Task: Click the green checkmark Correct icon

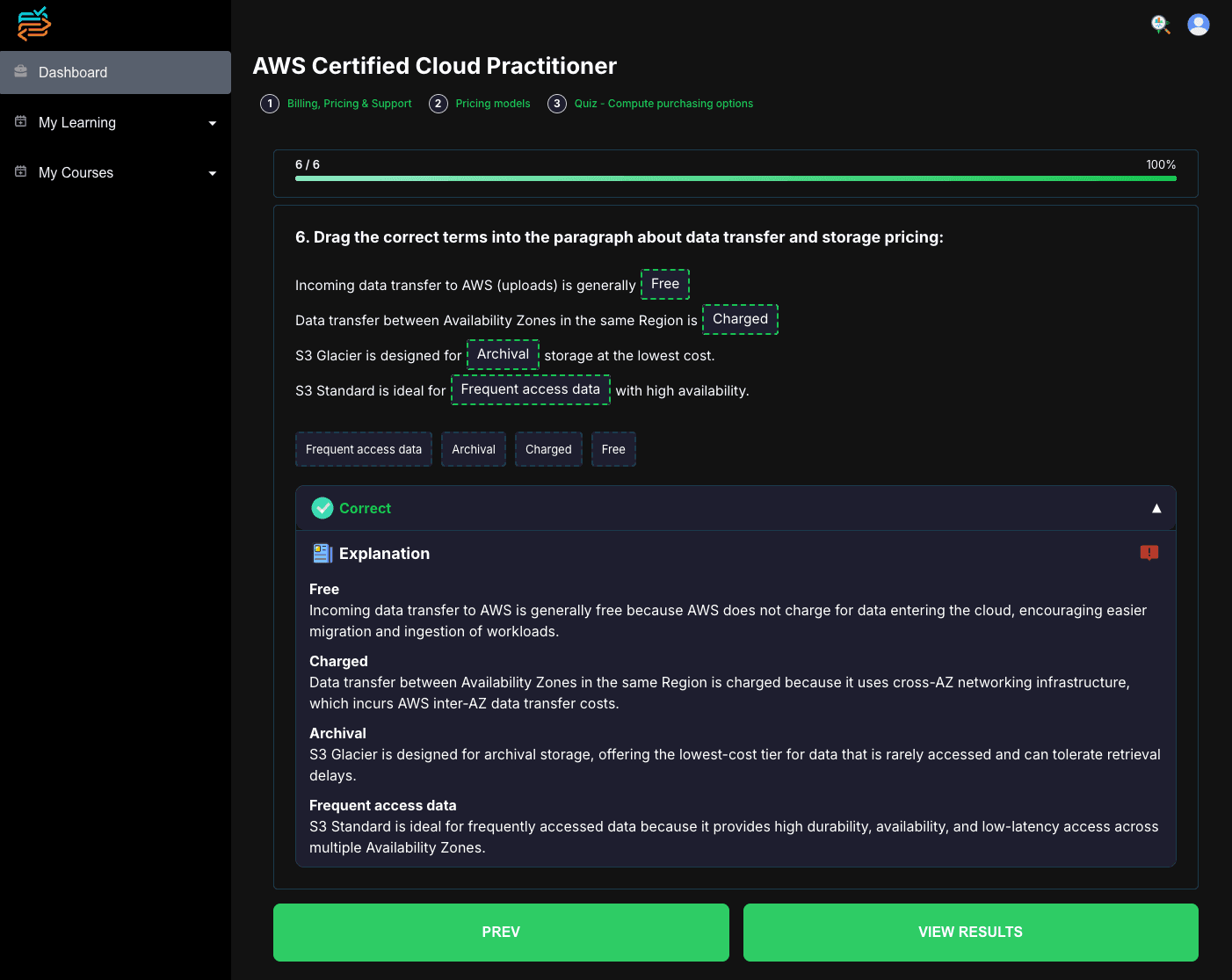Action: point(322,508)
